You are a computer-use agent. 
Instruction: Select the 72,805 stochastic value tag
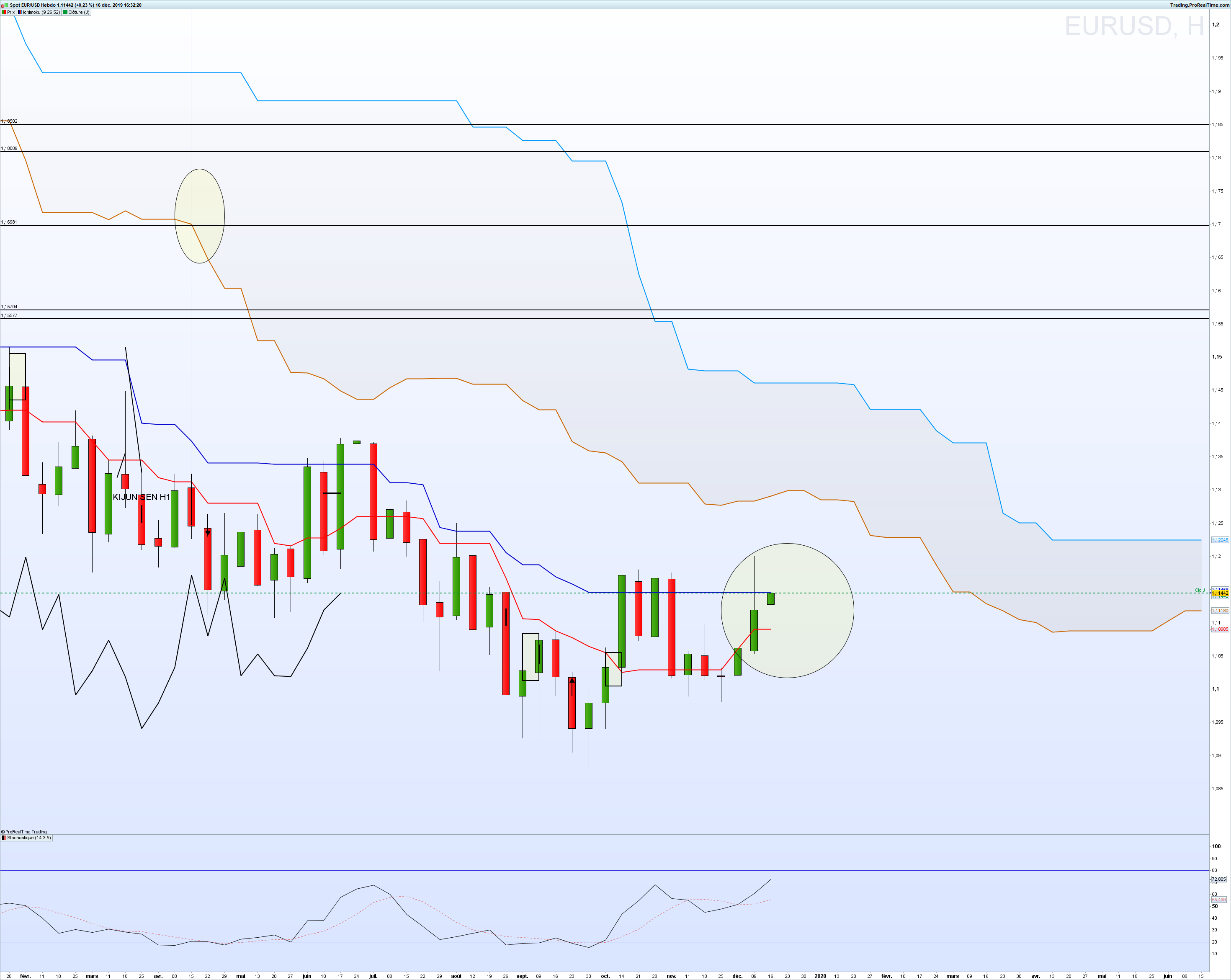[x=1218, y=879]
